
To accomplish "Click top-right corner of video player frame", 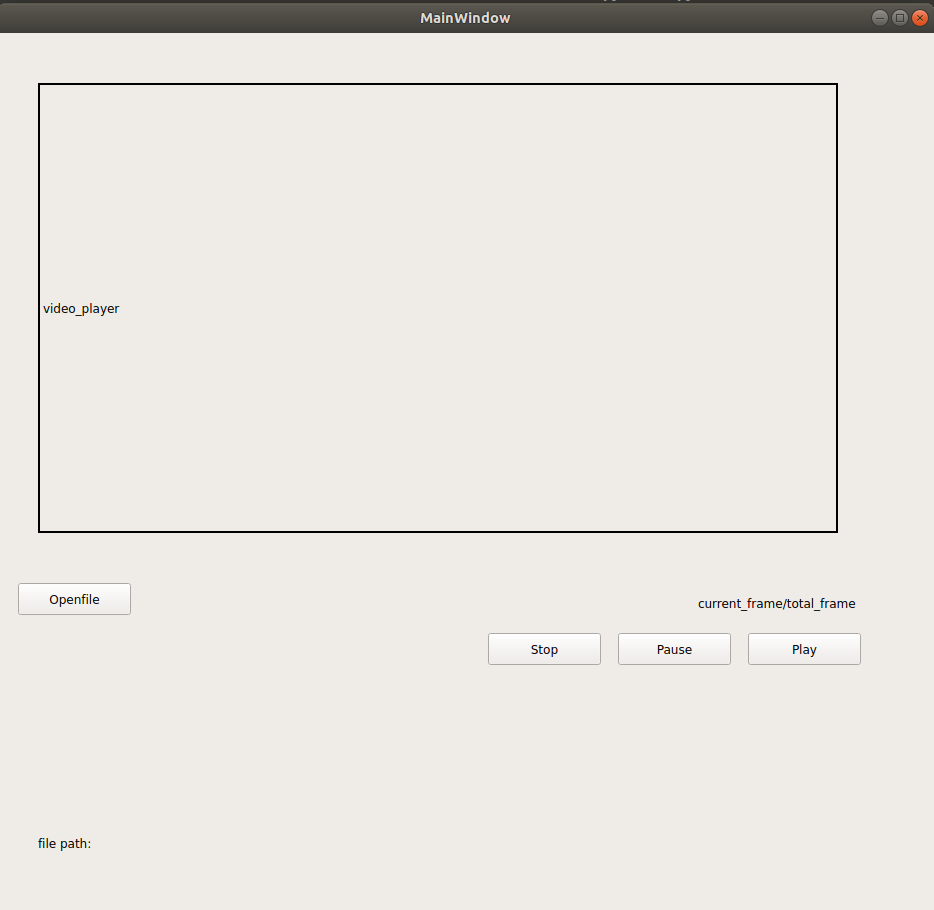I will pos(836,85).
